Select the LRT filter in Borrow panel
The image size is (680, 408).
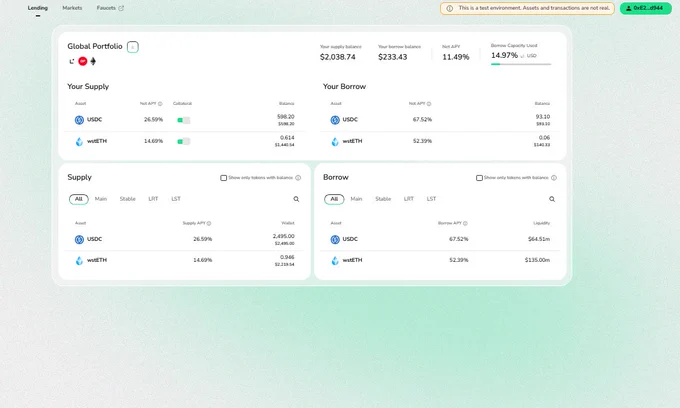(409, 199)
